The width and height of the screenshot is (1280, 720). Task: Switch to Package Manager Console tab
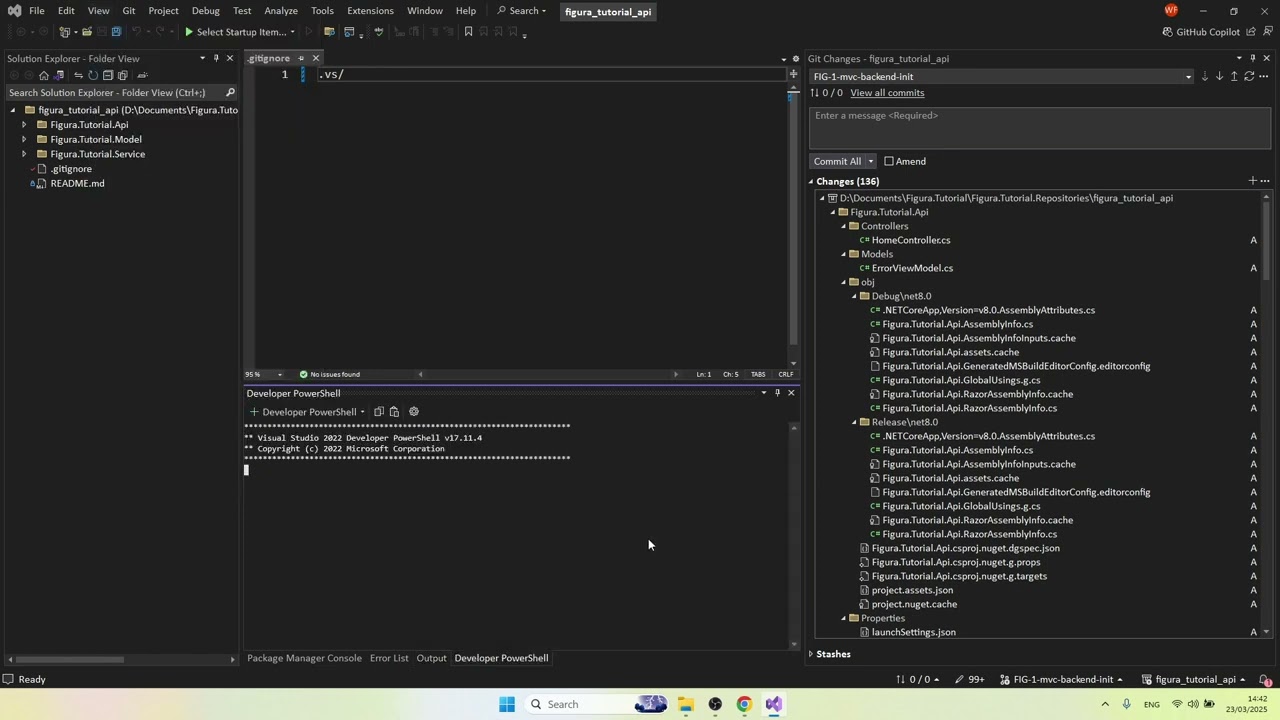pyautogui.click(x=304, y=658)
